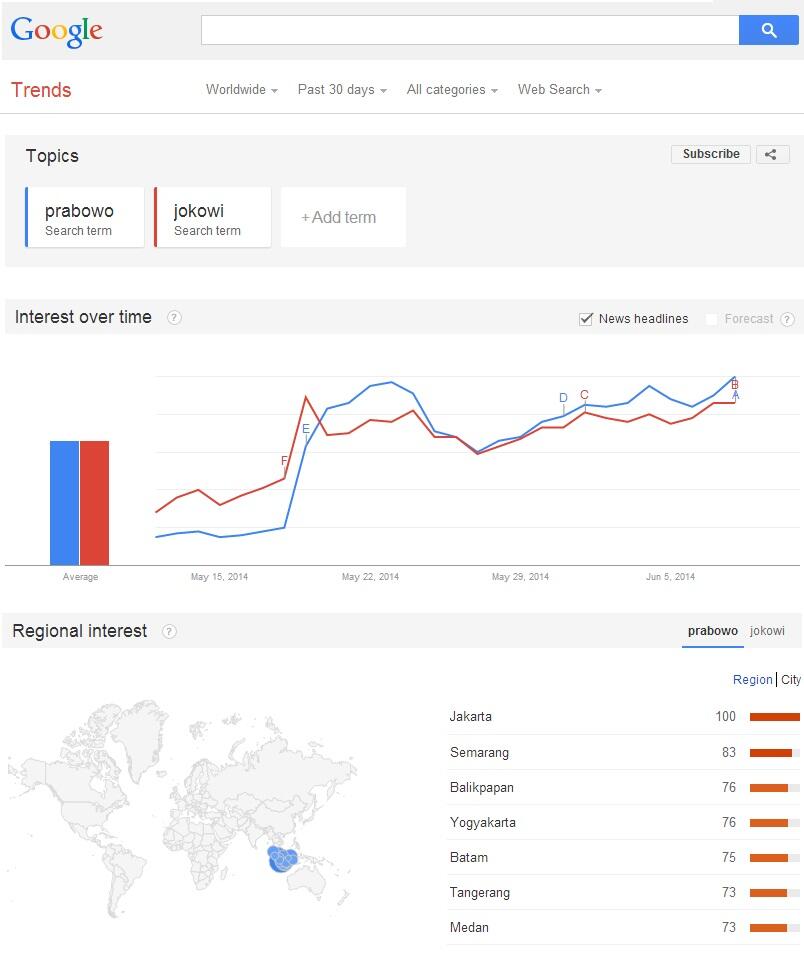Click the blue search magnifier button
The width and height of the screenshot is (804, 954).
[768, 30]
